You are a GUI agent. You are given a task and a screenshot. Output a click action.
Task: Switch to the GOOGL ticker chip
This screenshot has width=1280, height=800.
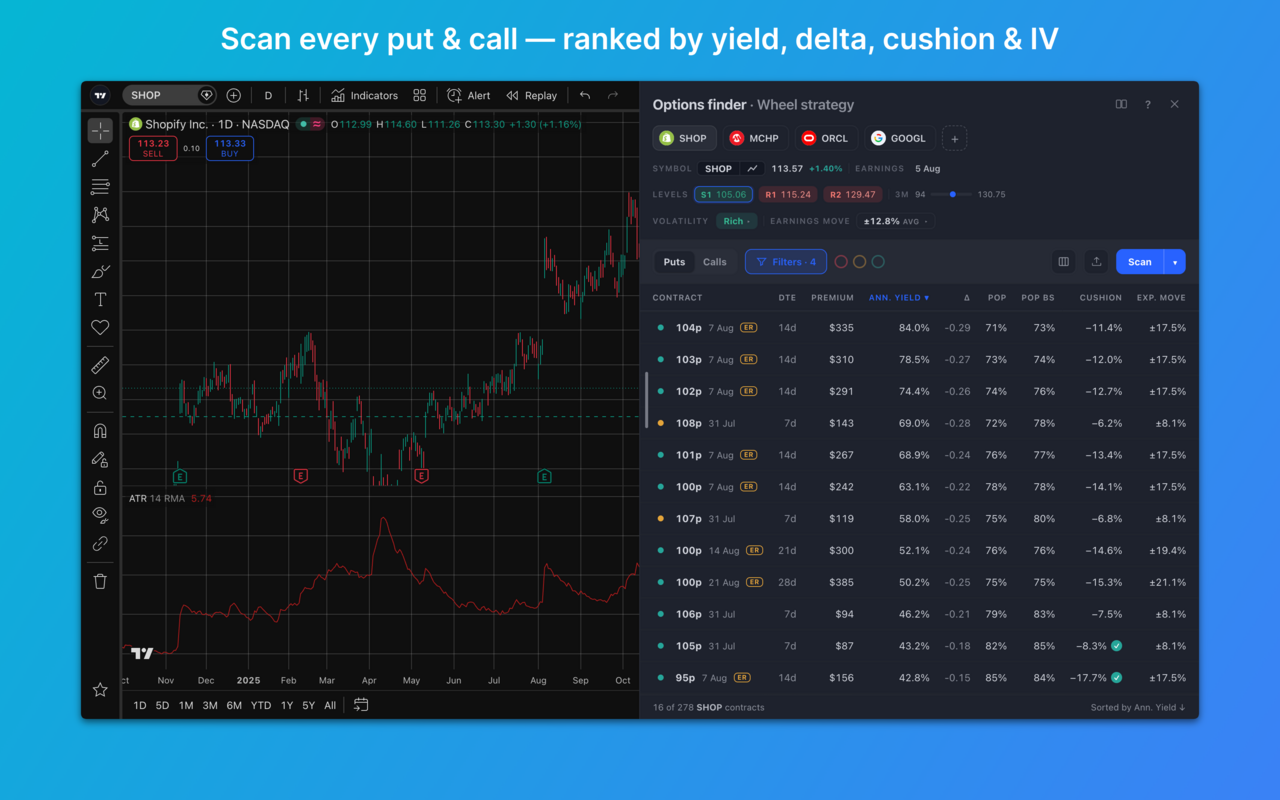coord(899,138)
